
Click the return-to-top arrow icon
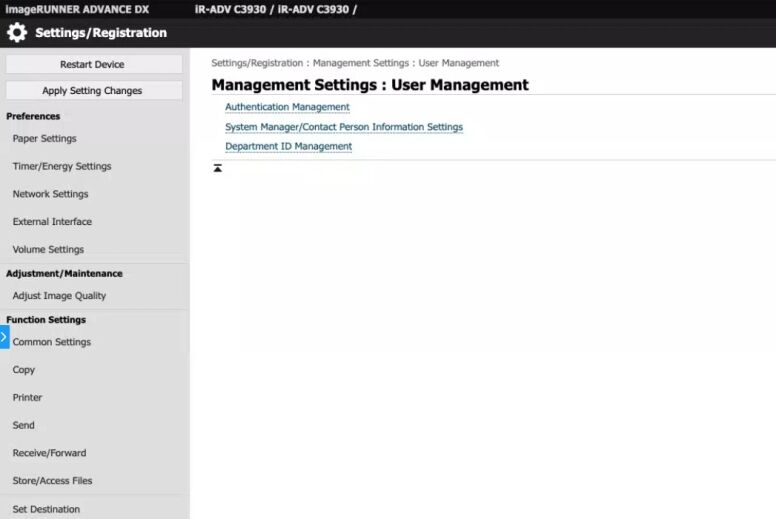[218, 169]
